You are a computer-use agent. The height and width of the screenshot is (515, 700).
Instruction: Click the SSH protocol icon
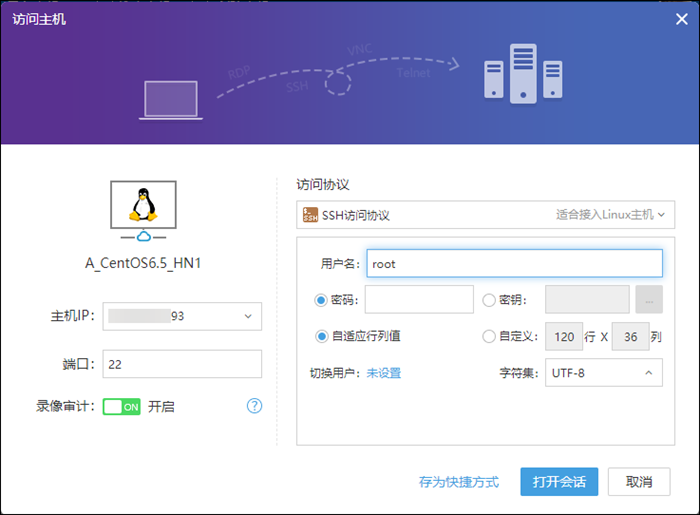[309, 215]
